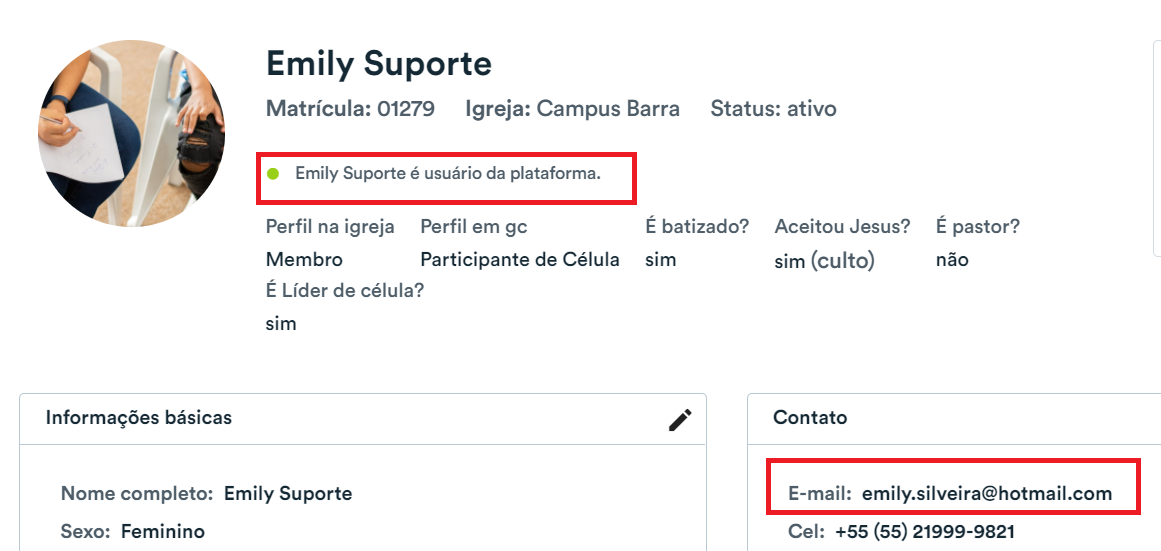Select the Sexo Feminino field
This screenshot has width=1161, height=551.
coord(133,532)
